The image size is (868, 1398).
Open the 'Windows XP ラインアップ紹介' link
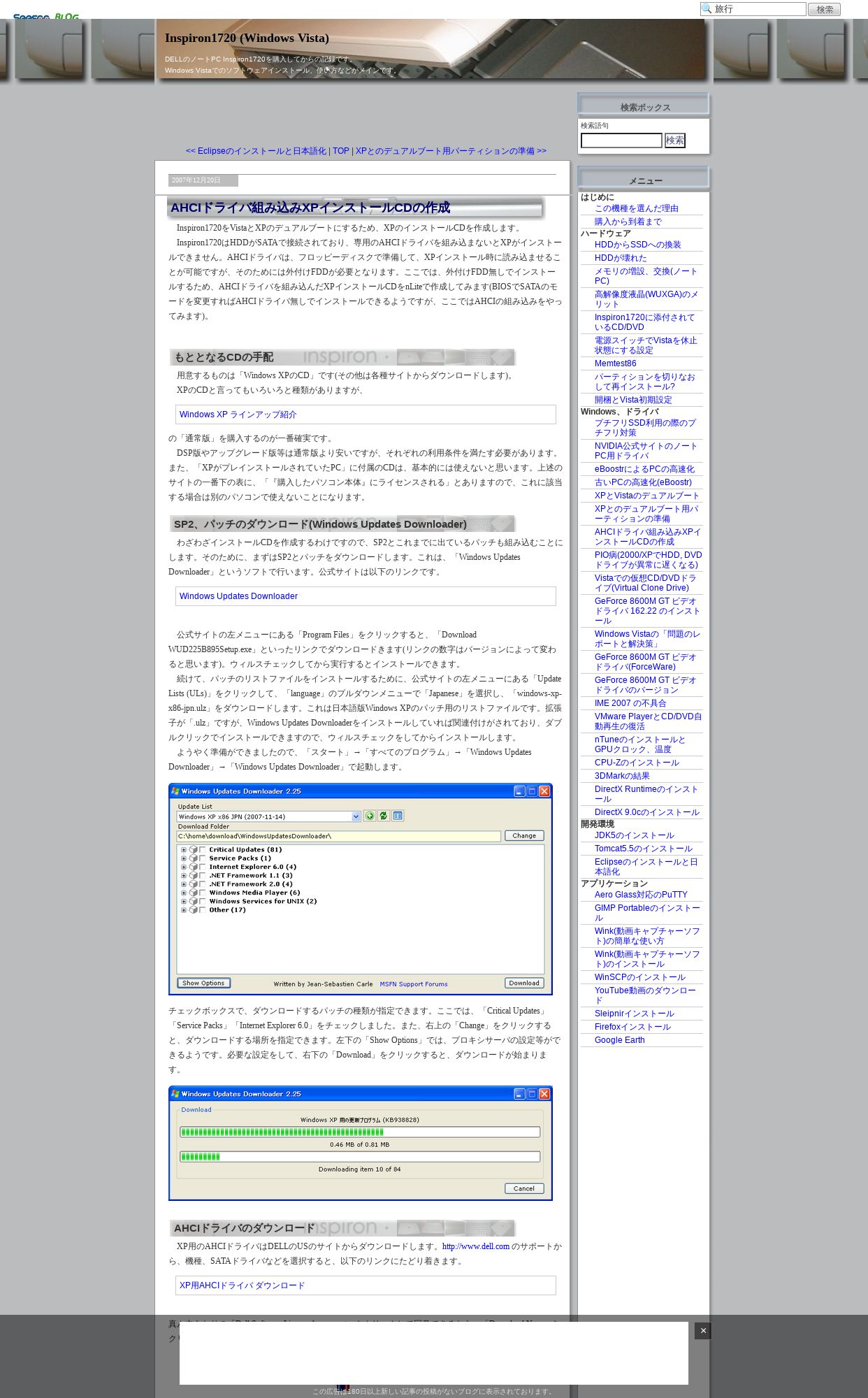coord(238,415)
